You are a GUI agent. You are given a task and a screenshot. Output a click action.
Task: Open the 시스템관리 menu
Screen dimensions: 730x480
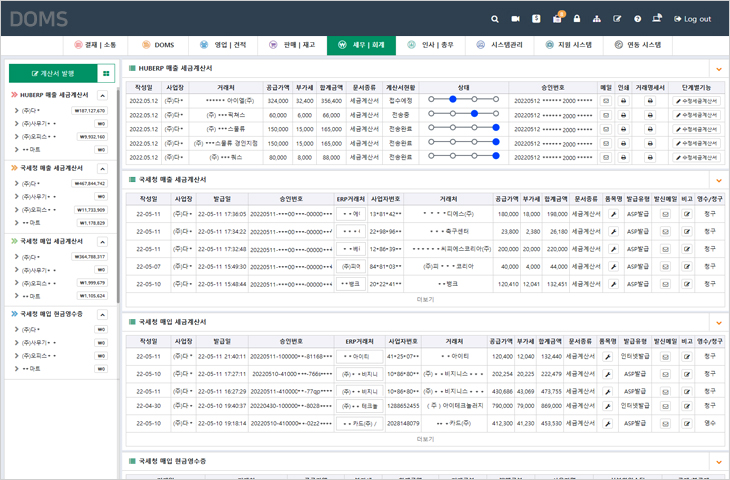coord(499,45)
